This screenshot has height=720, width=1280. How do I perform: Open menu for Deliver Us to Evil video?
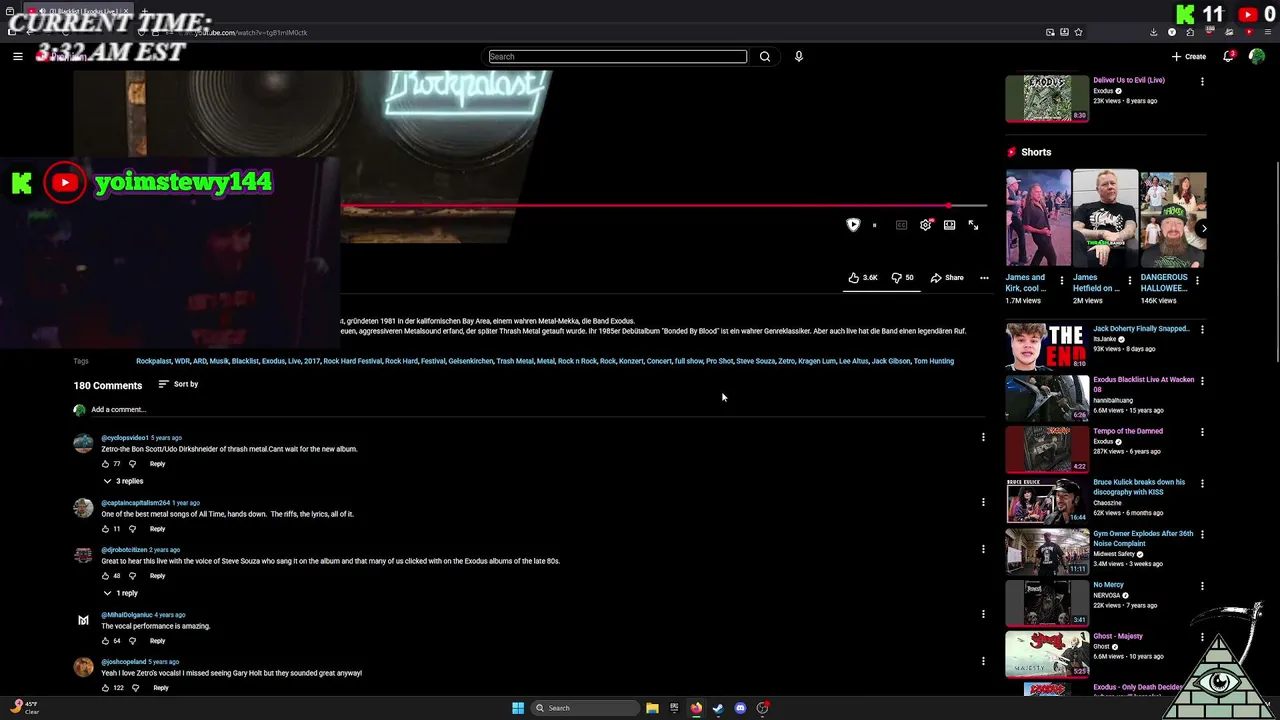pos(1202,81)
